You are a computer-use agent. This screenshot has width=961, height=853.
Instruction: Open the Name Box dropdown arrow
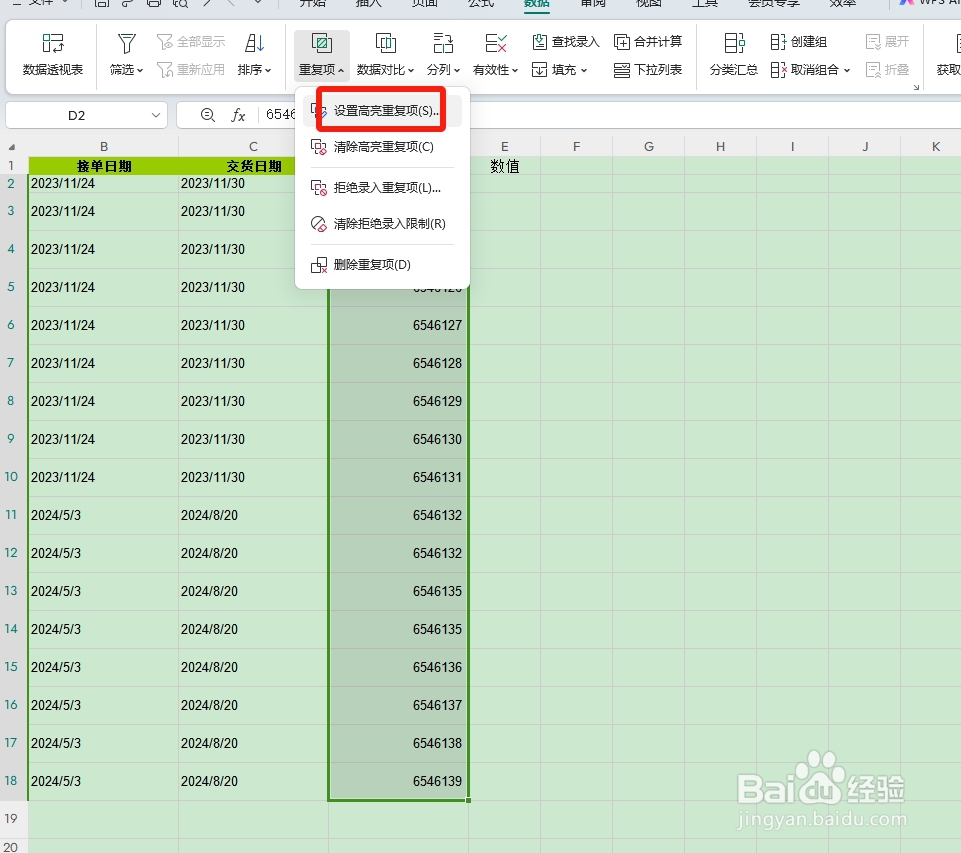158,114
